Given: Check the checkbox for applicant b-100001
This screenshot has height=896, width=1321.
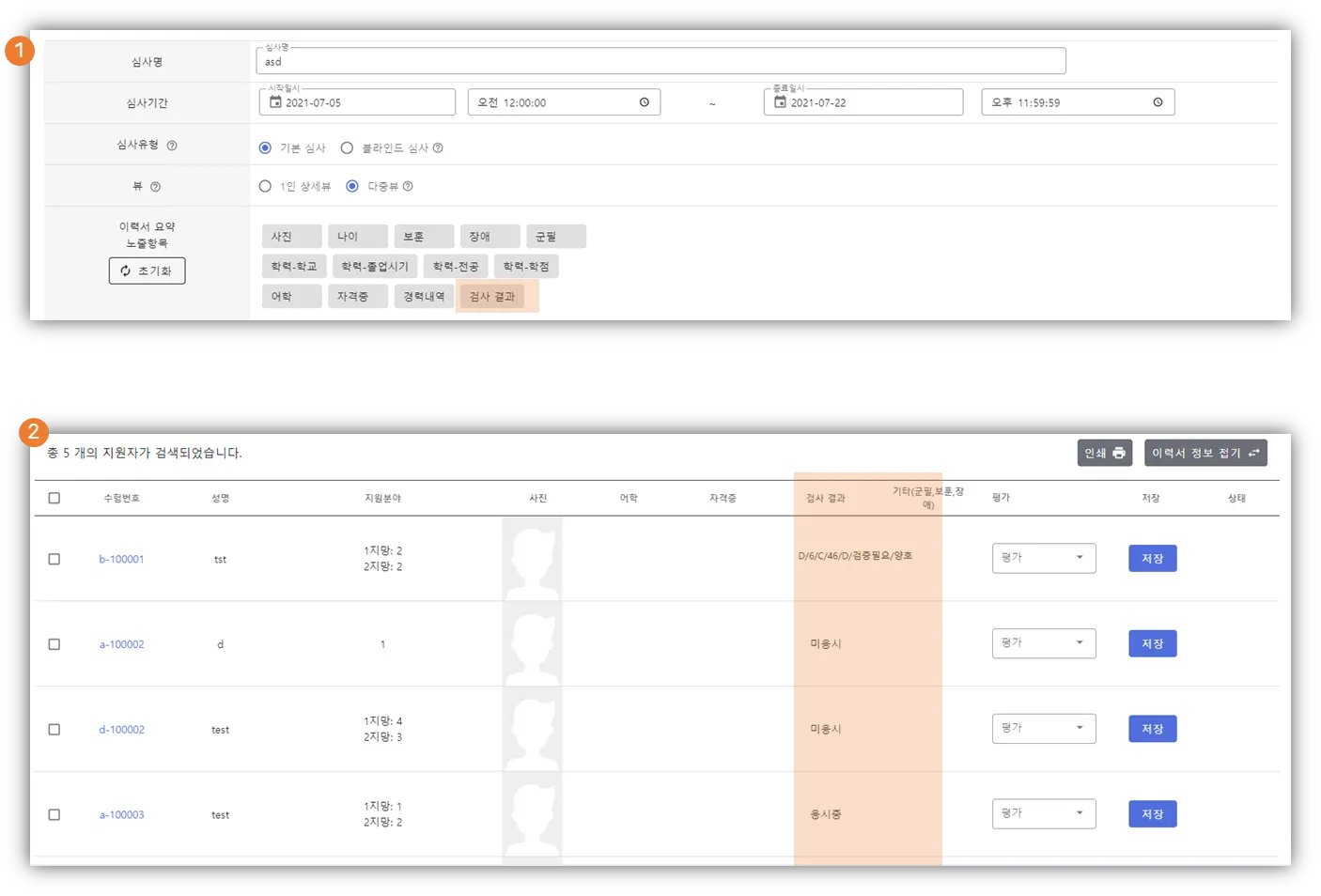Looking at the screenshot, I should pyautogui.click(x=54, y=559).
